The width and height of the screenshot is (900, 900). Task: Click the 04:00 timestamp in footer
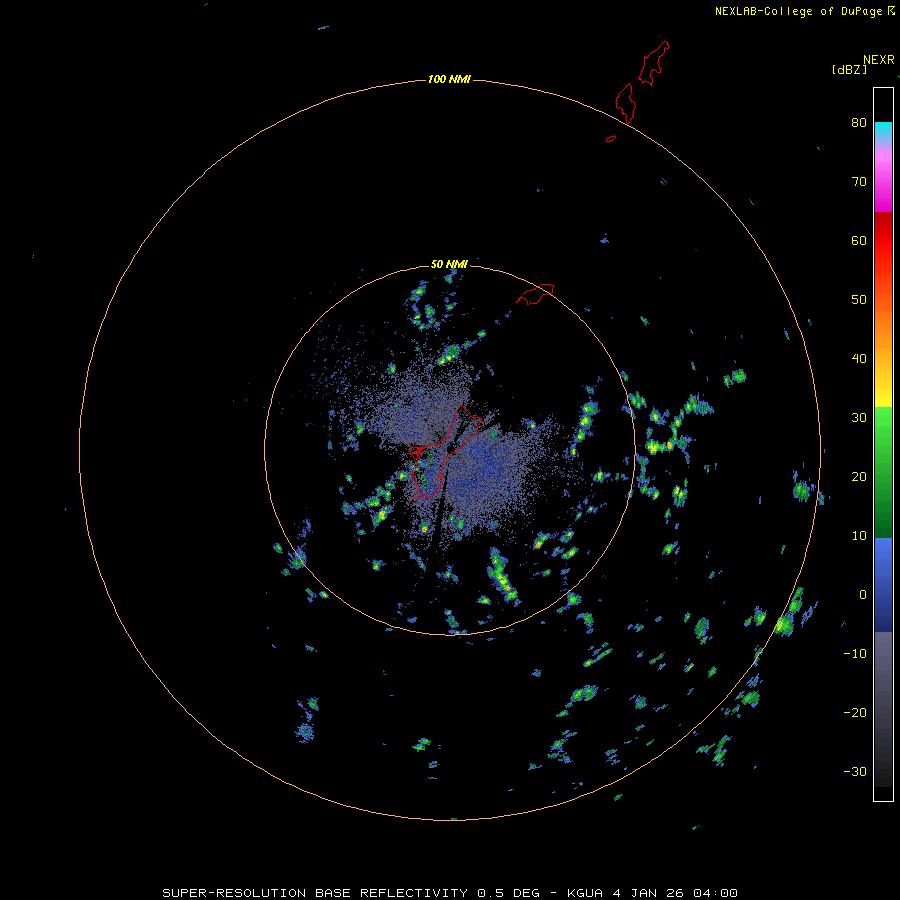coord(715,893)
